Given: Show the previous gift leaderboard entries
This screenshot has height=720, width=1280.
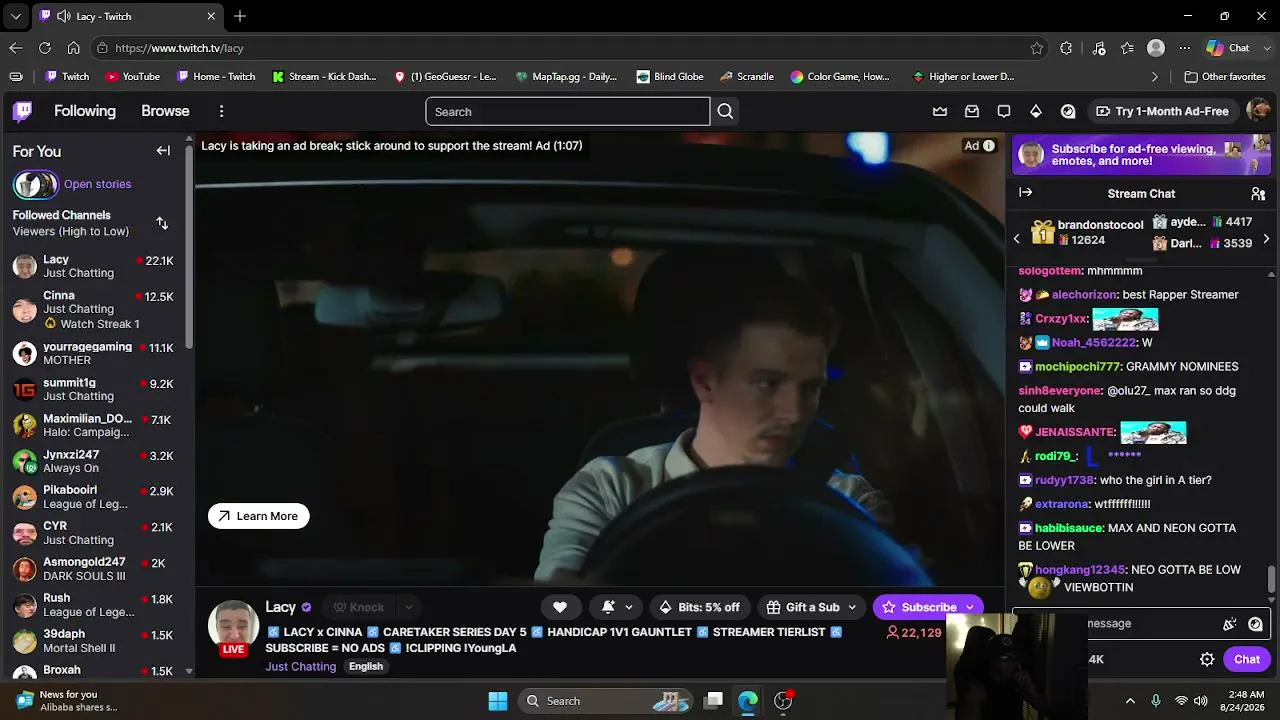Looking at the screenshot, I should (1017, 238).
